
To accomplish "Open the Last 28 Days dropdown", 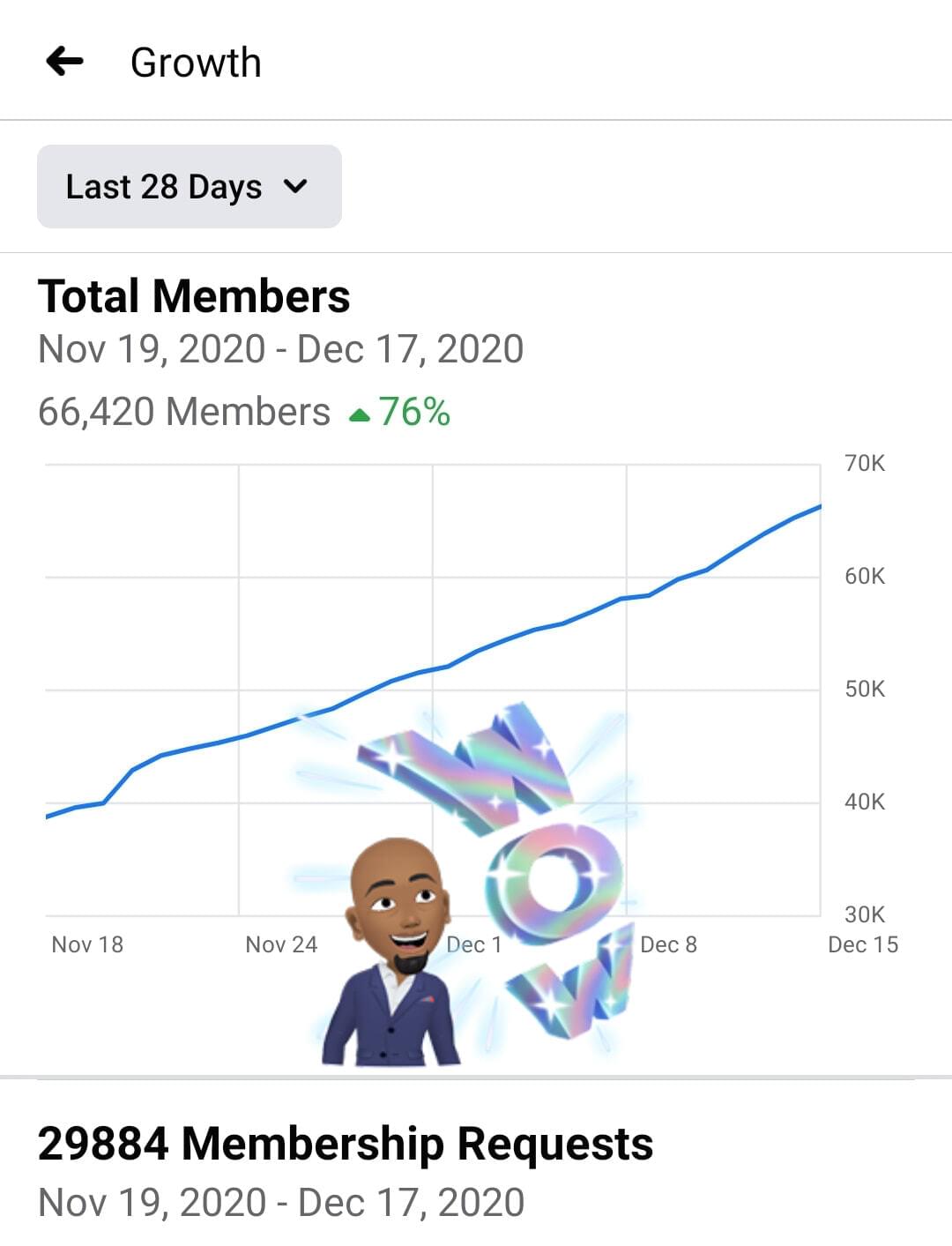I will coord(189,187).
